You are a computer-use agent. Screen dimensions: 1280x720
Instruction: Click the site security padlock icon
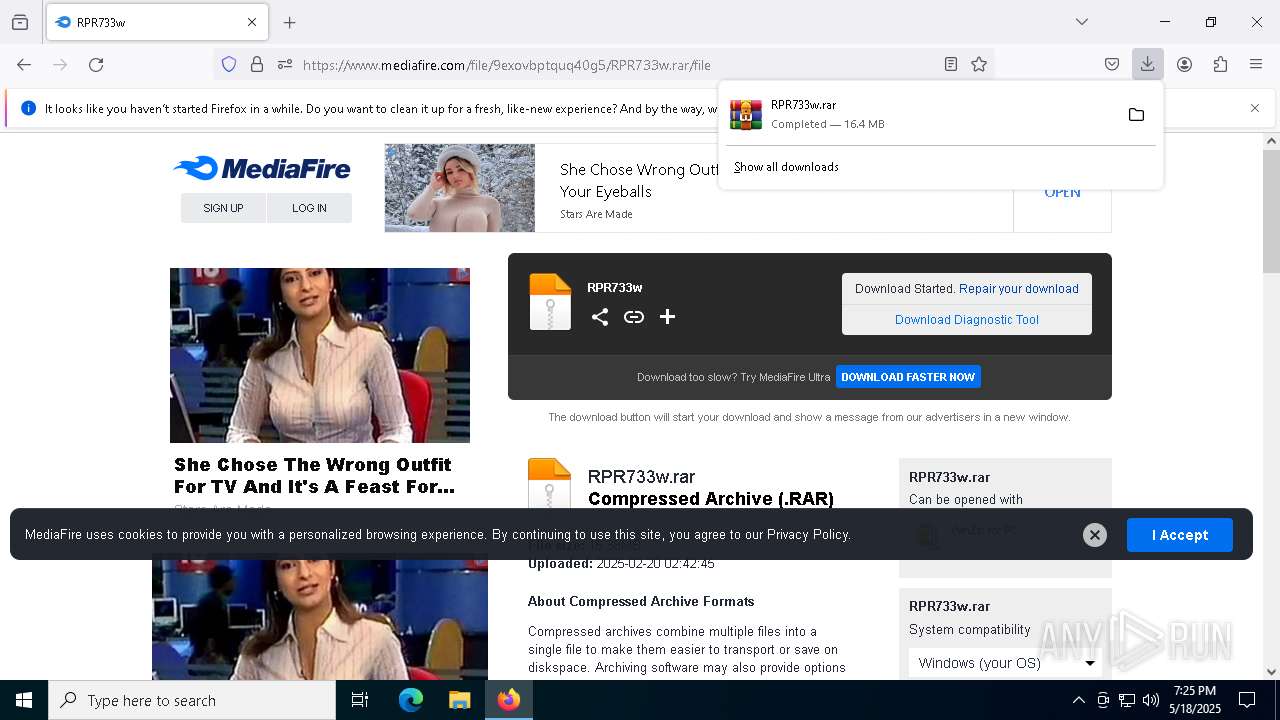click(257, 64)
